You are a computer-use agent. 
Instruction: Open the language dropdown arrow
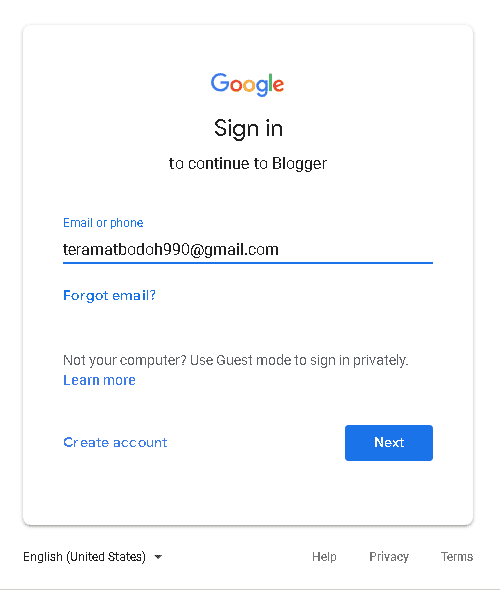coord(158,557)
